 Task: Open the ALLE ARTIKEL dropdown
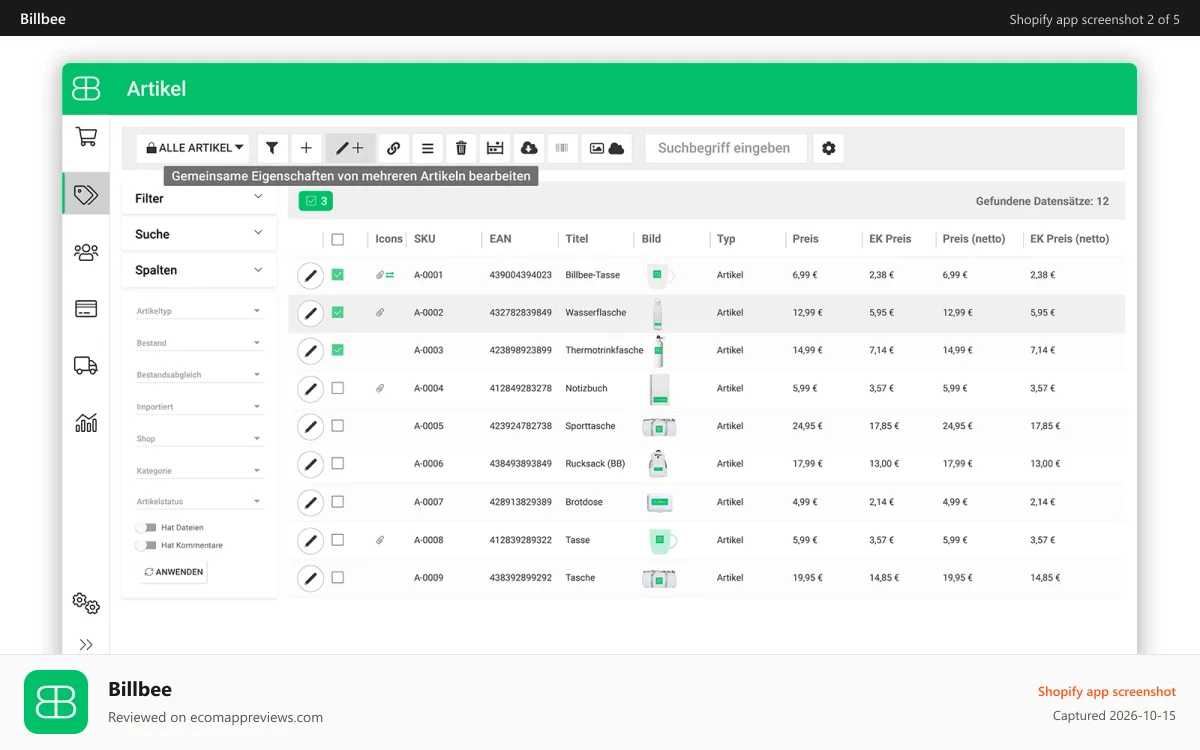pyautogui.click(x=194, y=148)
